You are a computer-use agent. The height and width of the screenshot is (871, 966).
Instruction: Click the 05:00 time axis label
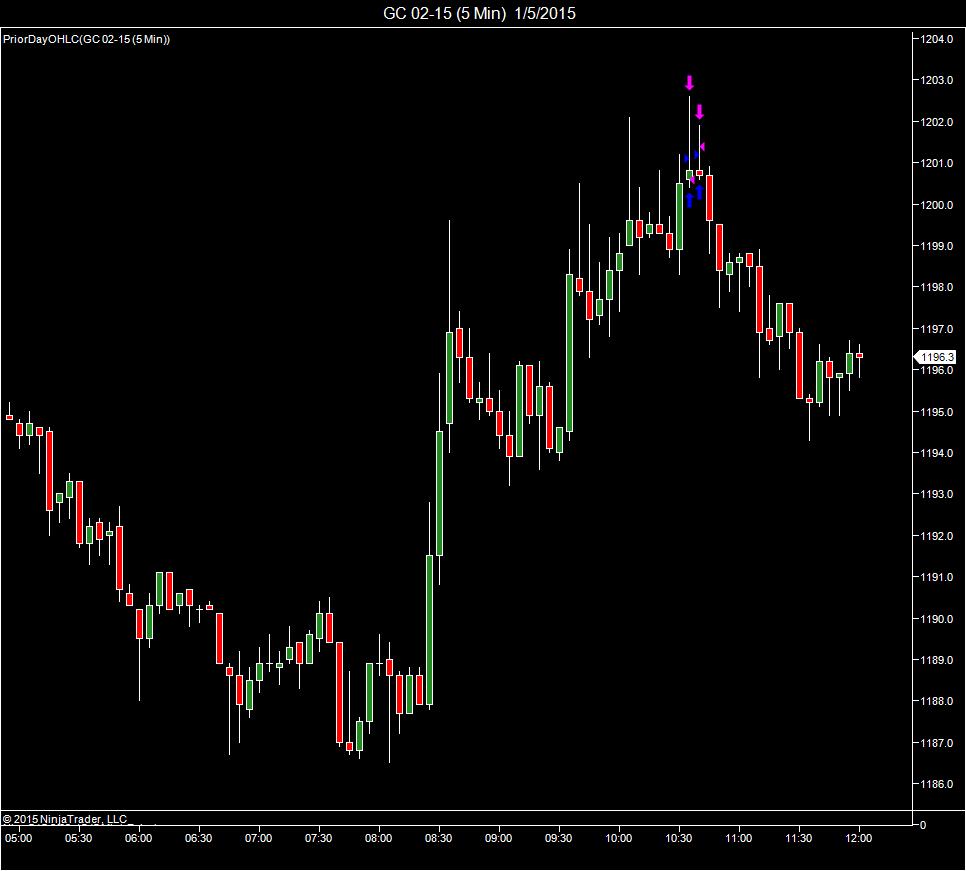coord(18,838)
